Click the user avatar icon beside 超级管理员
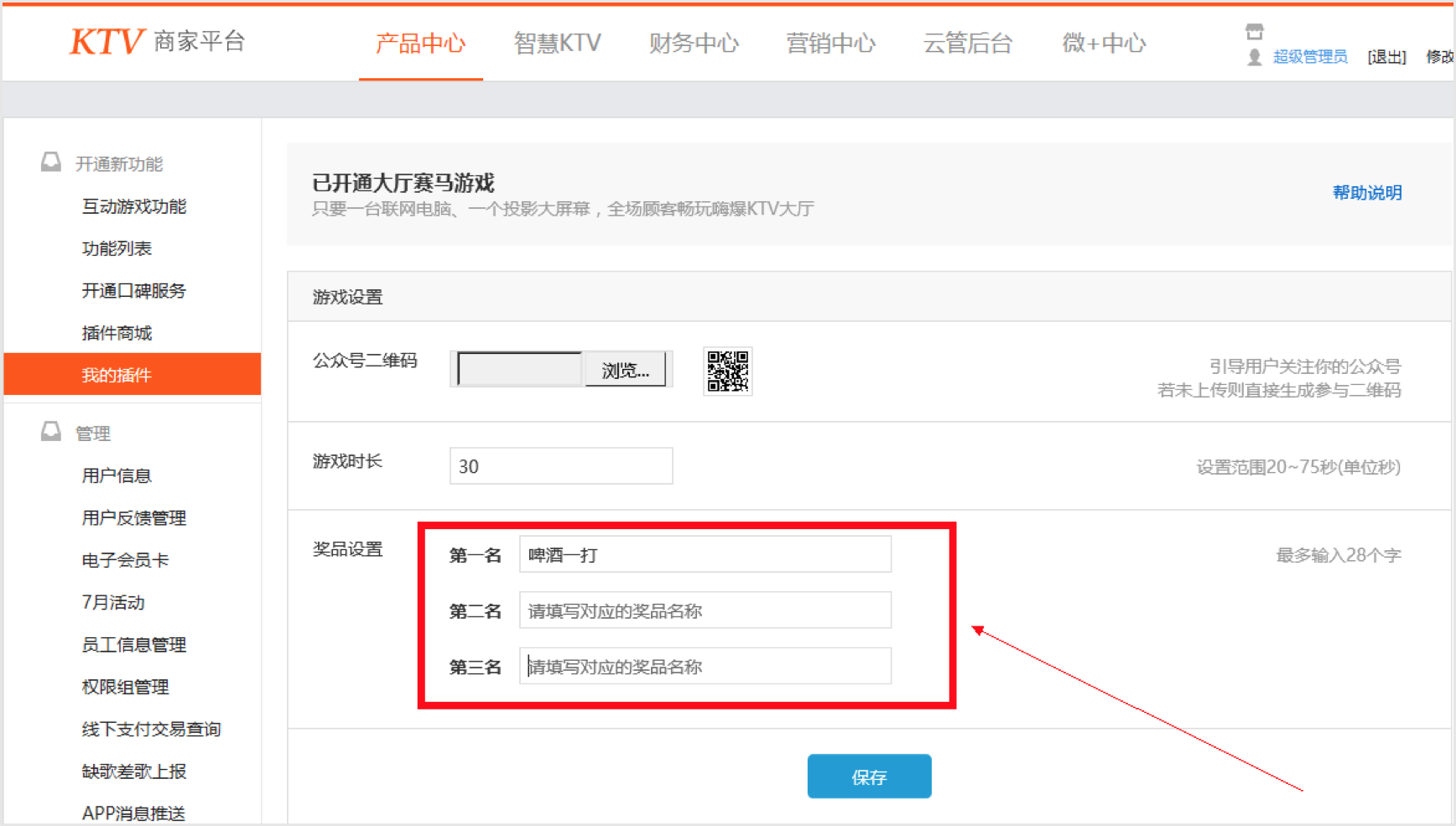The height and width of the screenshot is (826, 1456). pyautogui.click(x=1254, y=57)
